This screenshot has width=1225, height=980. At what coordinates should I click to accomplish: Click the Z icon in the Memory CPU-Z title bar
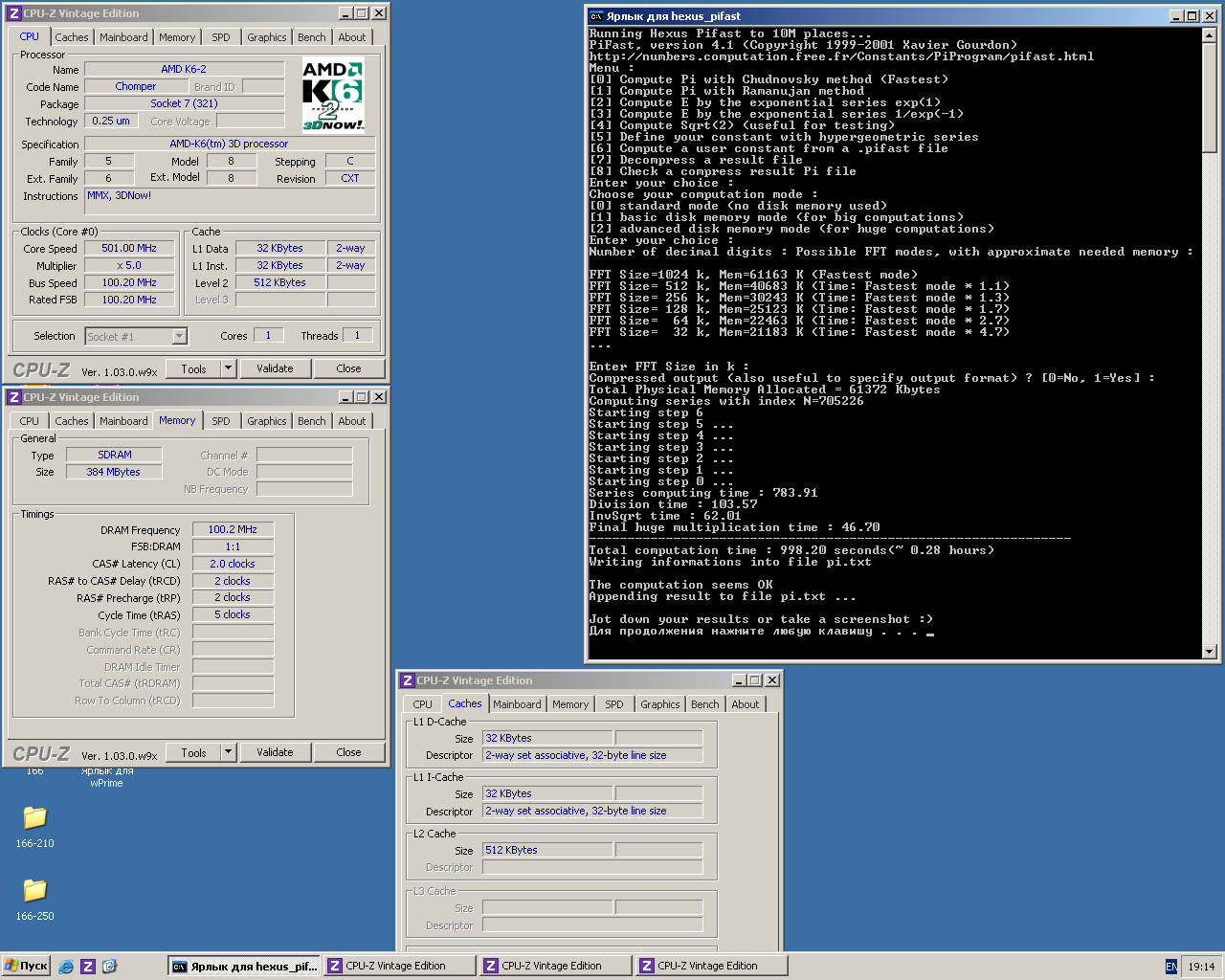[14, 397]
